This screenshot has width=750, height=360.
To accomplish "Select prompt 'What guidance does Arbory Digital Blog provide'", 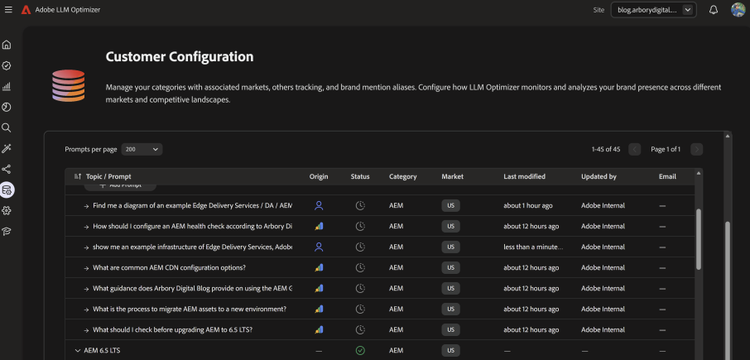I will [x=192, y=288].
